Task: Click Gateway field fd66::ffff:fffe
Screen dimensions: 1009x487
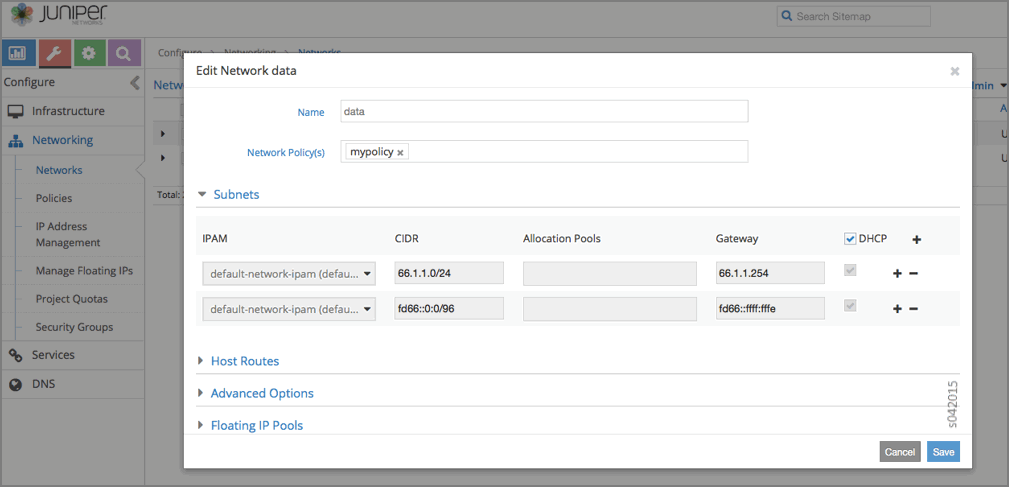Action: [x=770, y=309]
